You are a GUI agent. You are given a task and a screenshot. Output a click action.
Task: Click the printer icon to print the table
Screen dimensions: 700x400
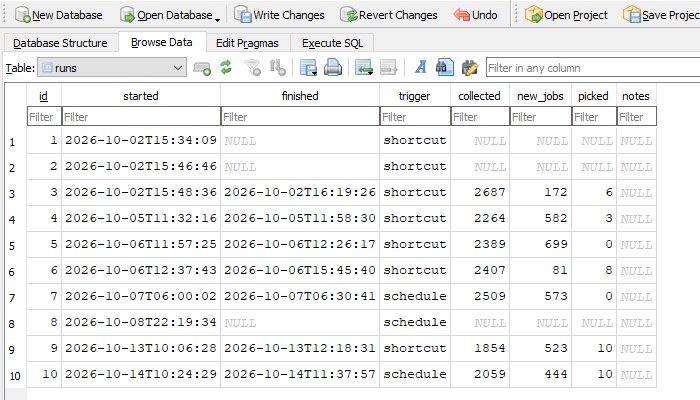point(333,68)
